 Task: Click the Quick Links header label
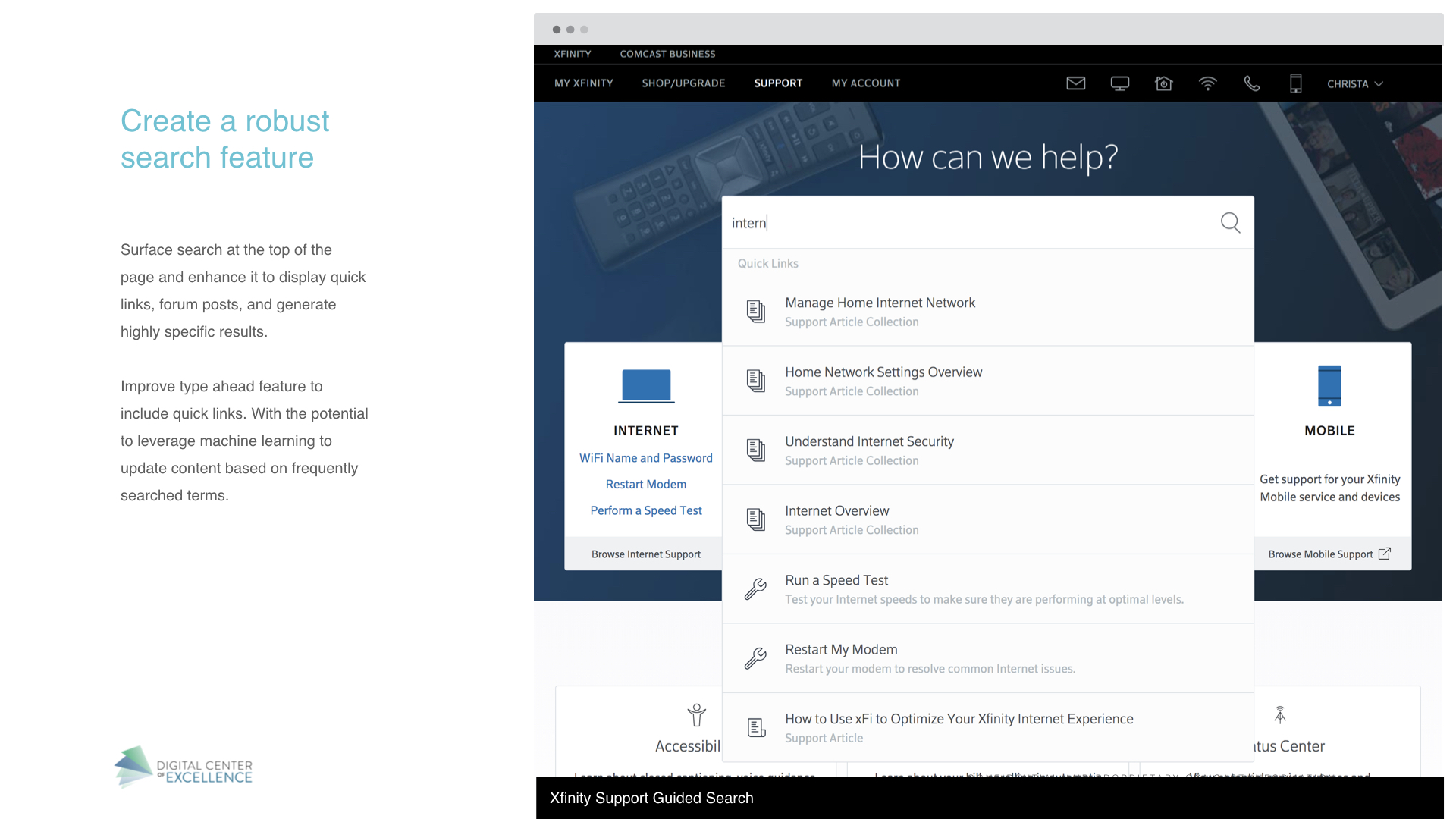point(767,264)
